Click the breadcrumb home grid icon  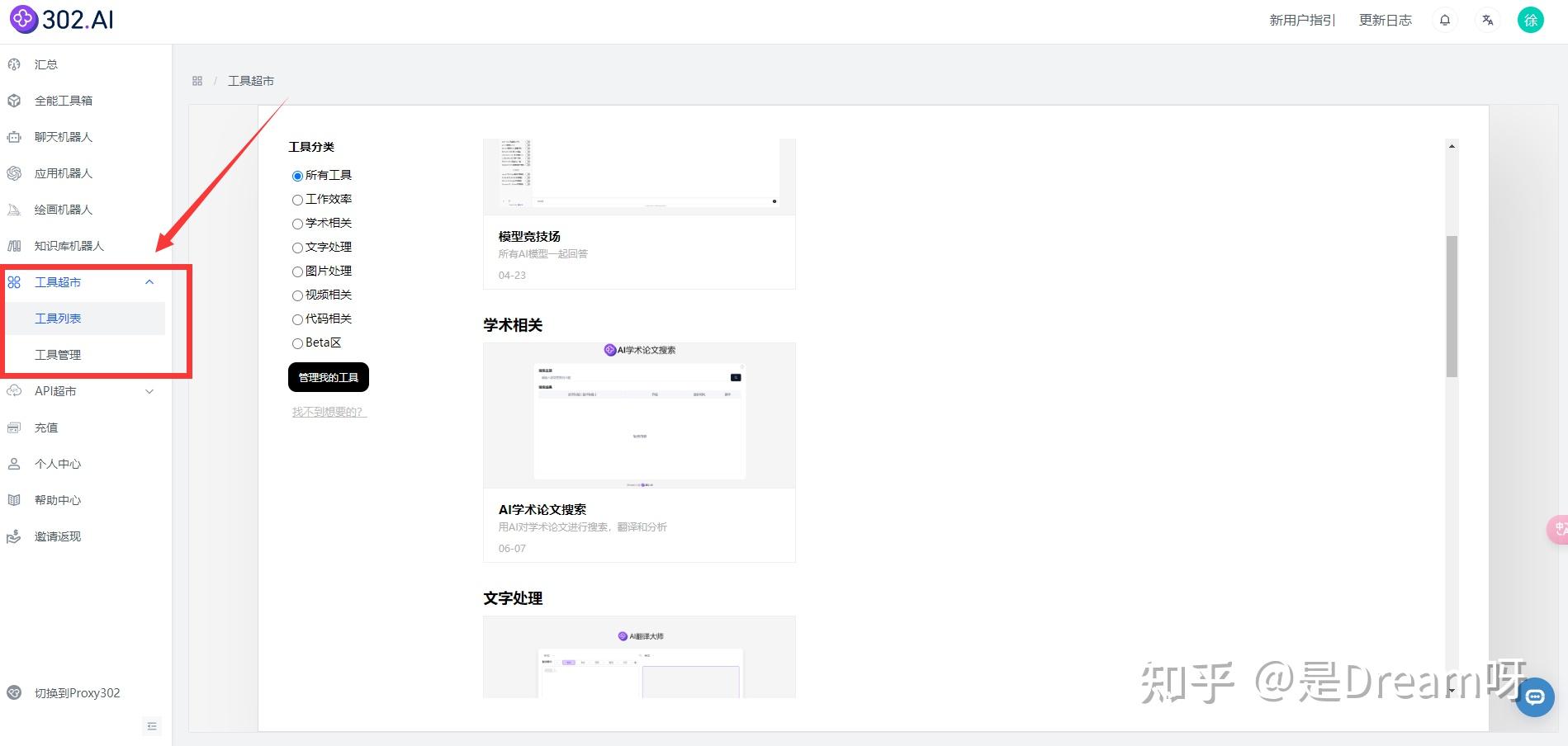[x=197, y=81]
